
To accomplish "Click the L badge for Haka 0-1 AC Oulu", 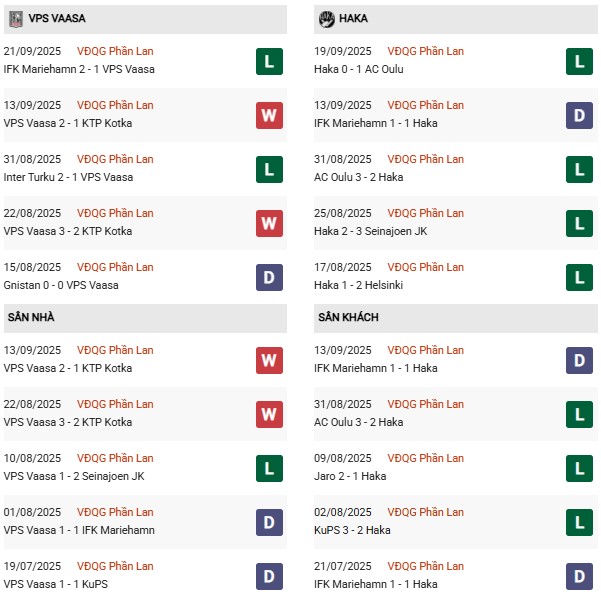I will coord(579,61).
